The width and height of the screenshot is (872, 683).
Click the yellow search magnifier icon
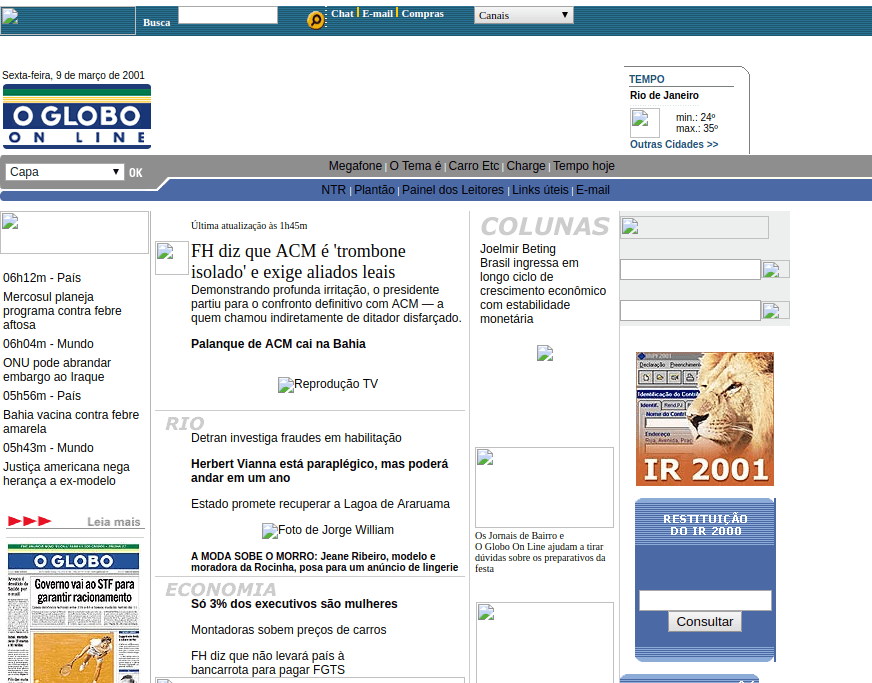(x=315, y=21)
